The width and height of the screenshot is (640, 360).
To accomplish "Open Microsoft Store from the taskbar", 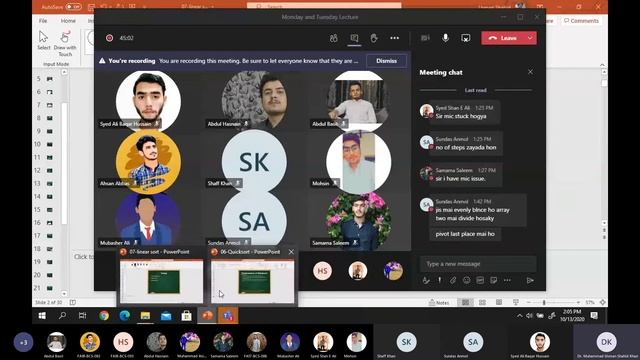I will coord(187,316).
